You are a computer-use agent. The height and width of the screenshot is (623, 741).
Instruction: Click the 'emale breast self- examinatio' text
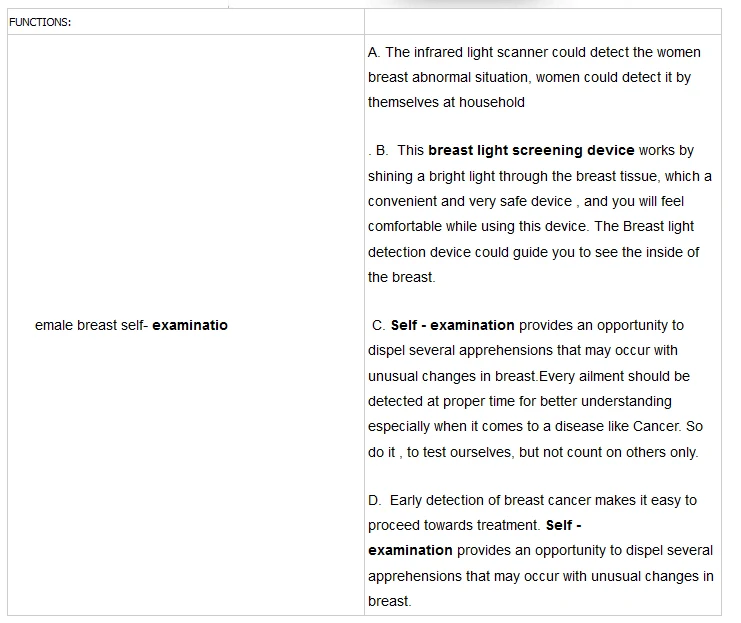(x=131, y=325)
